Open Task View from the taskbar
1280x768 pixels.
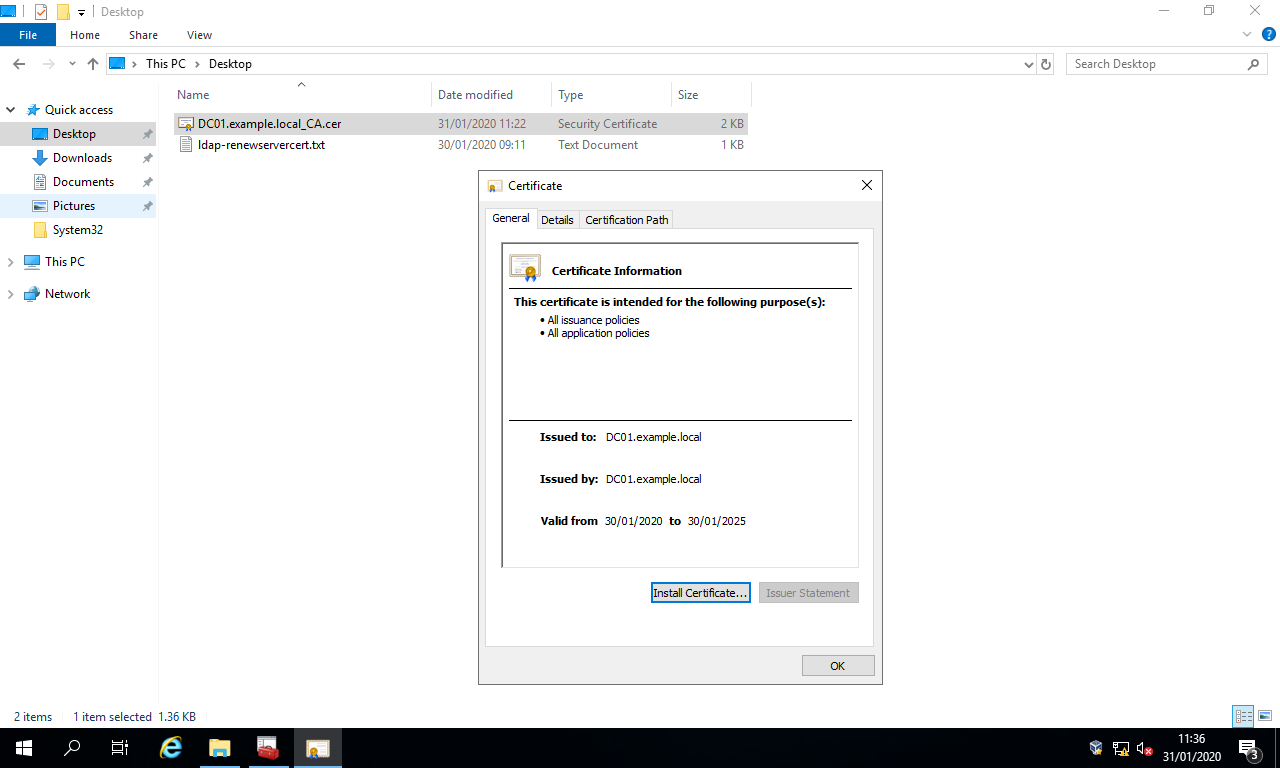119,747
